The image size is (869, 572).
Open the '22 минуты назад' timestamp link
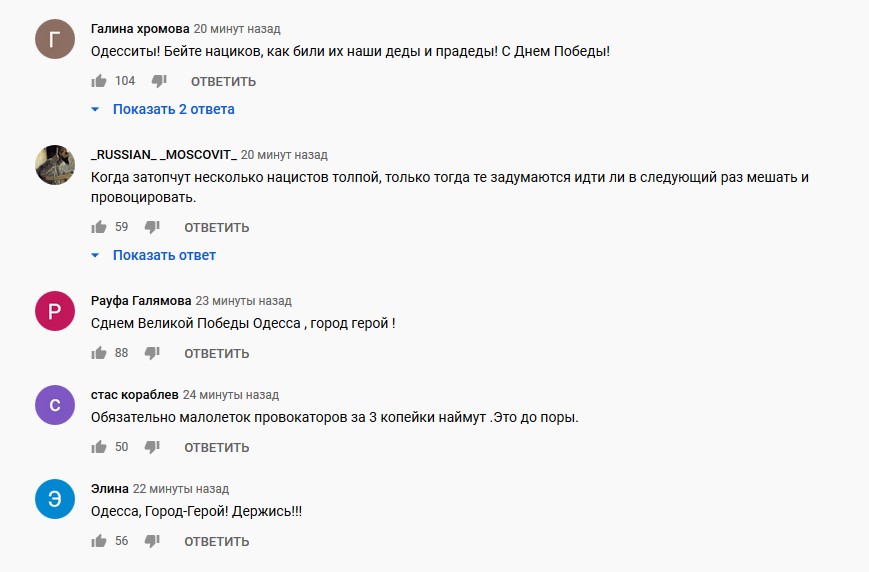coord(181,489)
